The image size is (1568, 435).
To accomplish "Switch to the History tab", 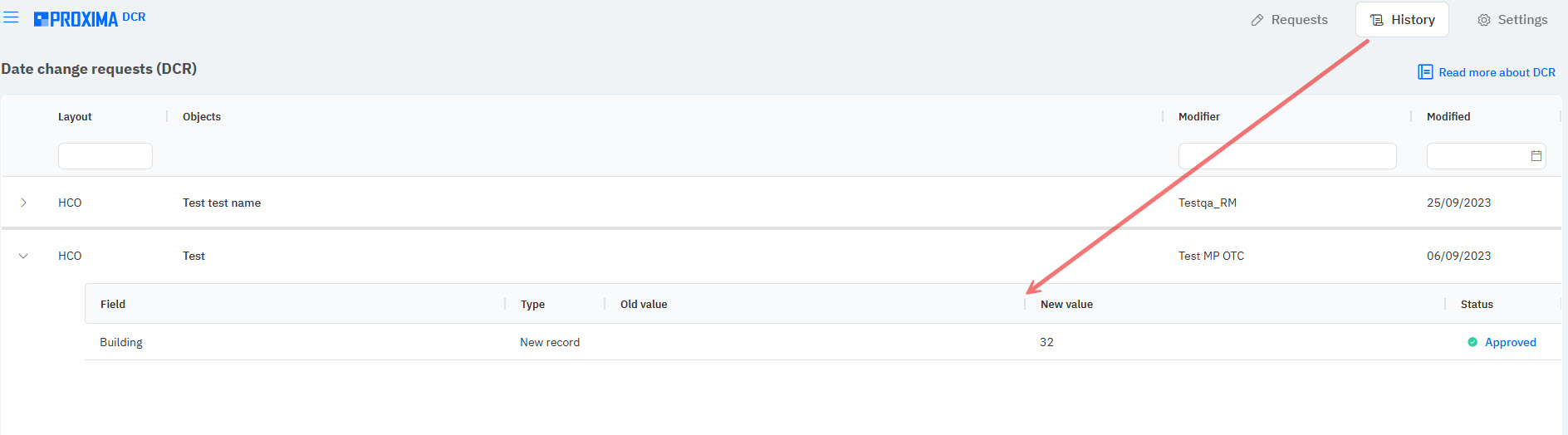I will point(1402,20).
